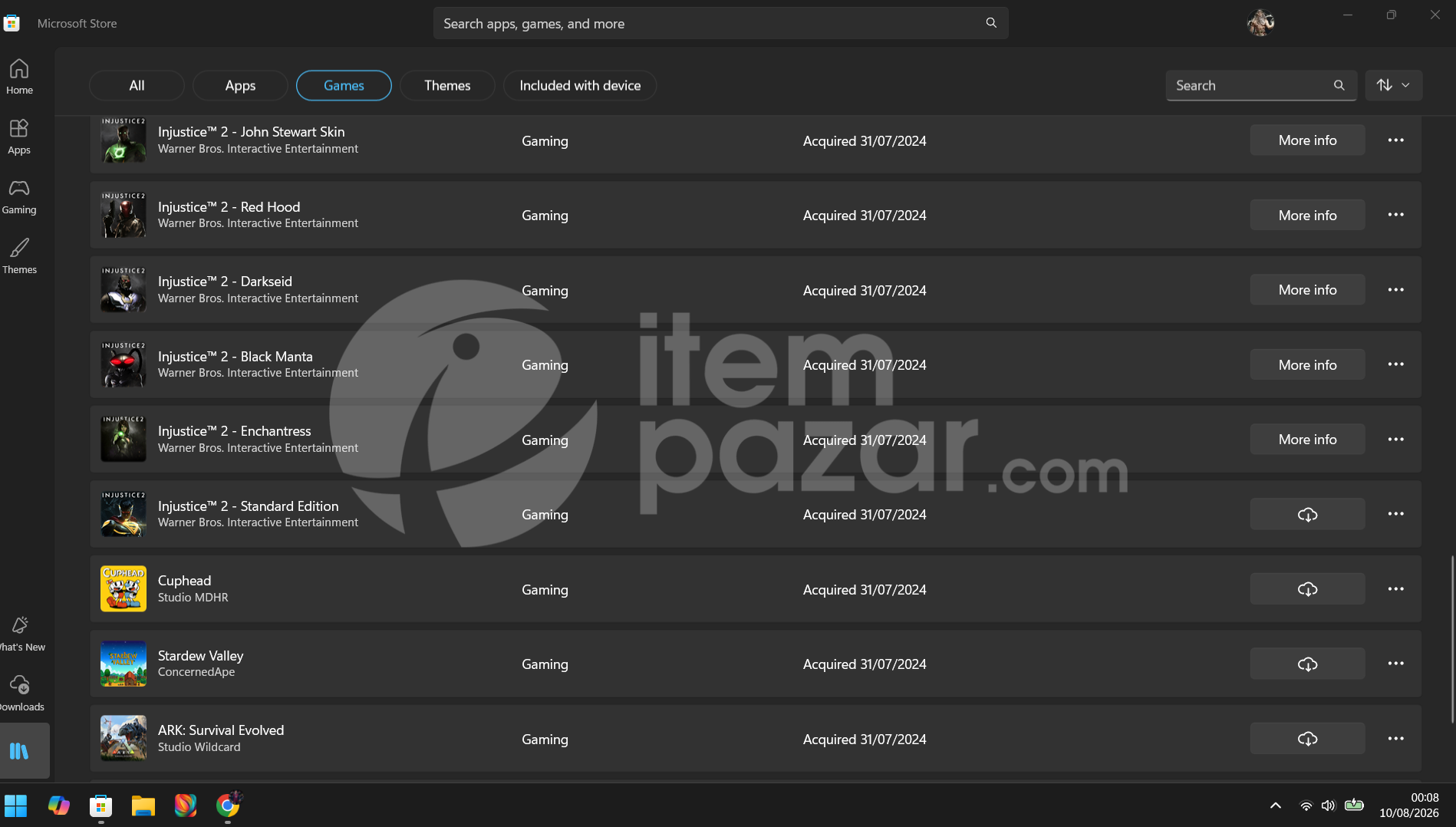The width and height of the screenshot is (1456, 827).
Task: Open the Home section in sidebar
Action: pos(19,77)
